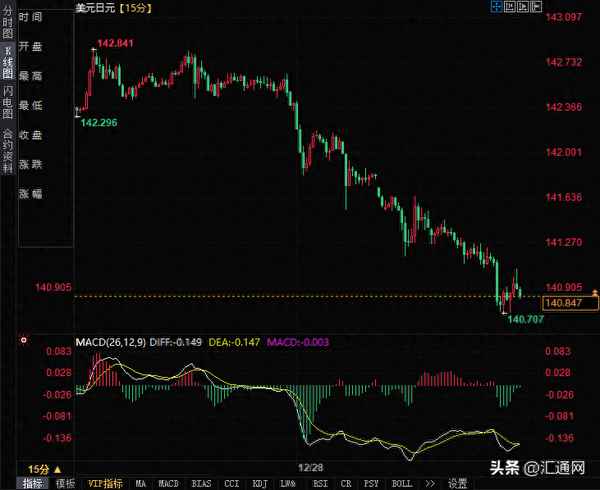Open the 设置 settings option
600x490 pixels.
[x=458, y=482]
